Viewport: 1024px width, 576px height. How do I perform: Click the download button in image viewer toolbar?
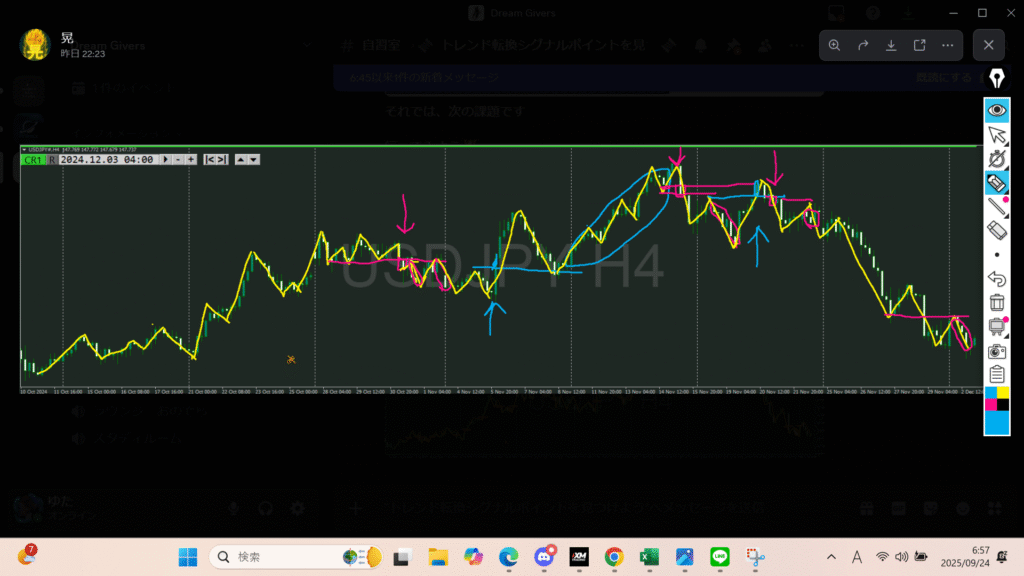pos(890,45)
